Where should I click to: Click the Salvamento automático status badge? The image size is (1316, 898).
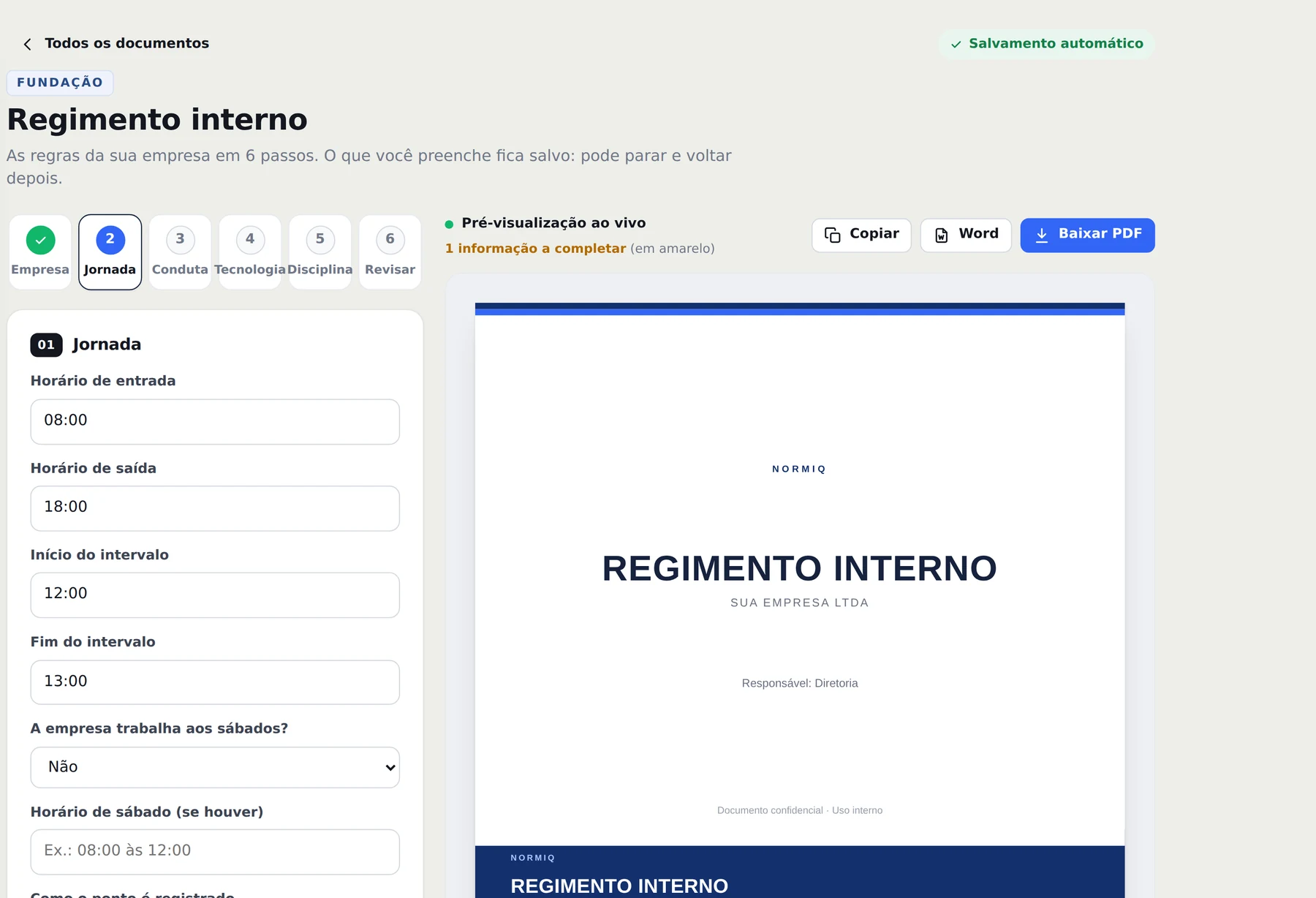pyautogui.click(x=1046, y=44)
